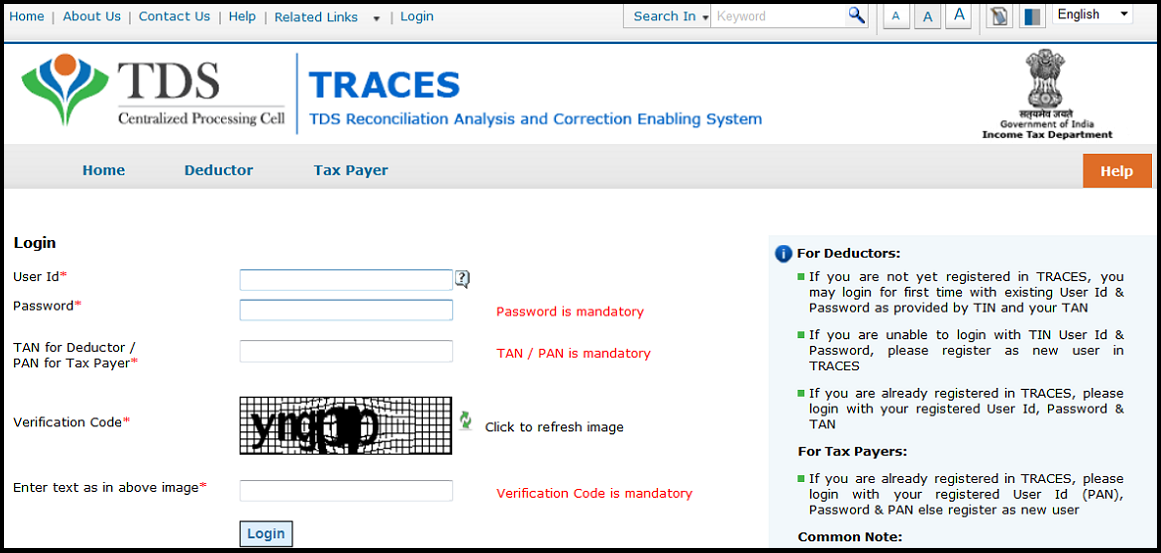
Task: Open the English language dropdown
Action: (x=1092, y=14)
